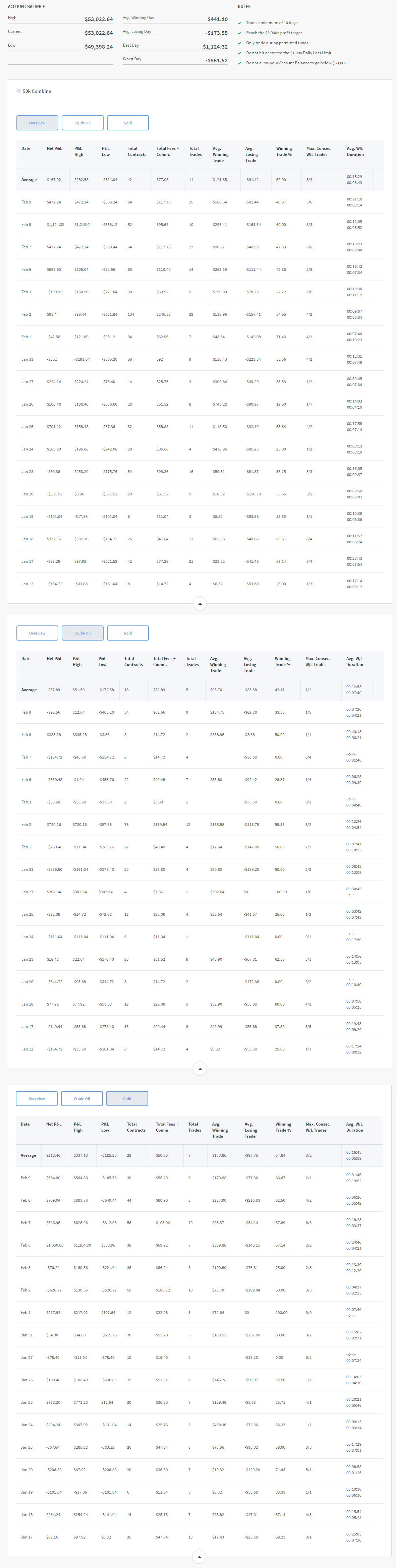This screenshot has width=397, height=1568.
Task: Select the gray dot beside 50k Combine
Action: [19, 91]
